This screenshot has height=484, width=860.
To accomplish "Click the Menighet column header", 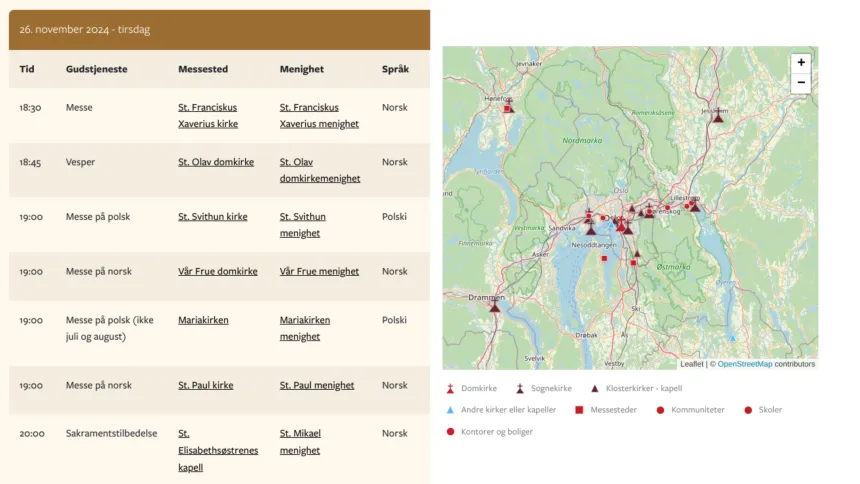I will click(x=302, y=69).
